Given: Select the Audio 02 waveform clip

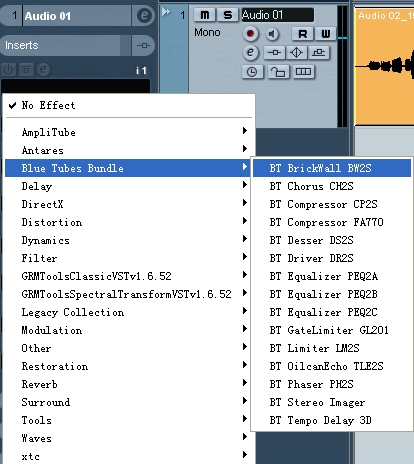Looking at the screenshot, I should (x=384, y=67).
